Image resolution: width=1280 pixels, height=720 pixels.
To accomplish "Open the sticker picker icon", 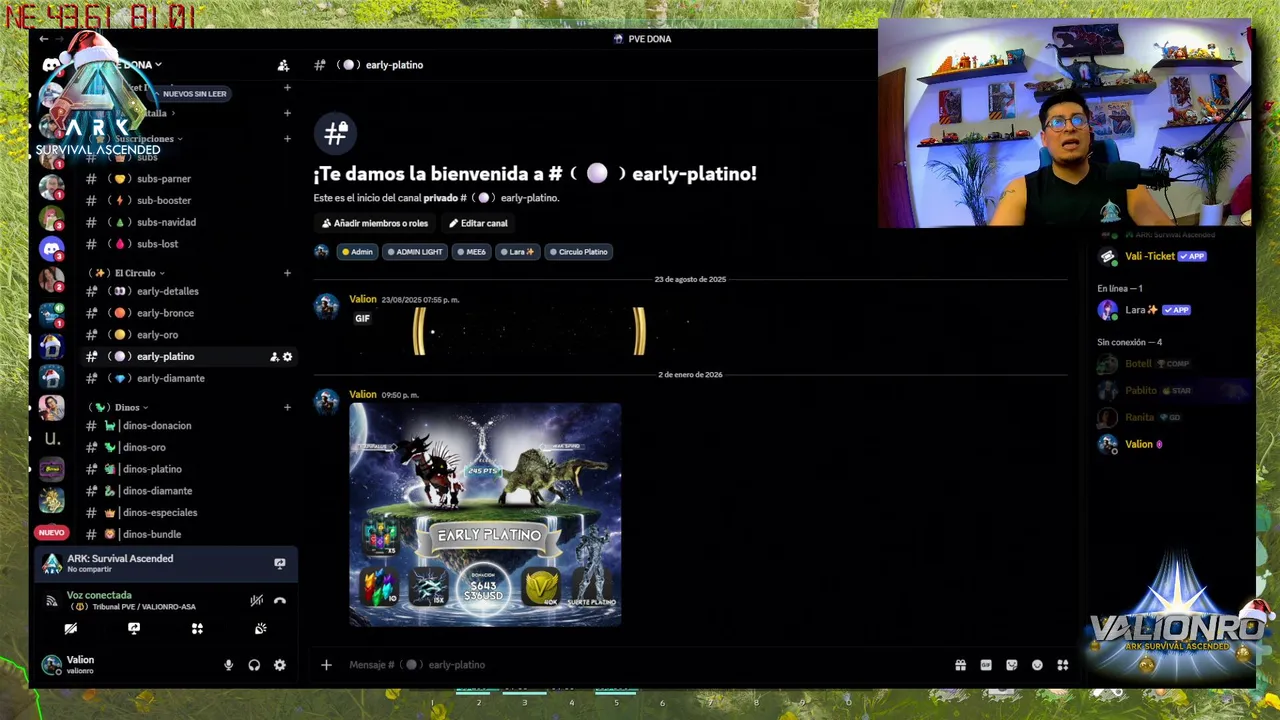I will pyautogui.click(x=1012, y=665).
